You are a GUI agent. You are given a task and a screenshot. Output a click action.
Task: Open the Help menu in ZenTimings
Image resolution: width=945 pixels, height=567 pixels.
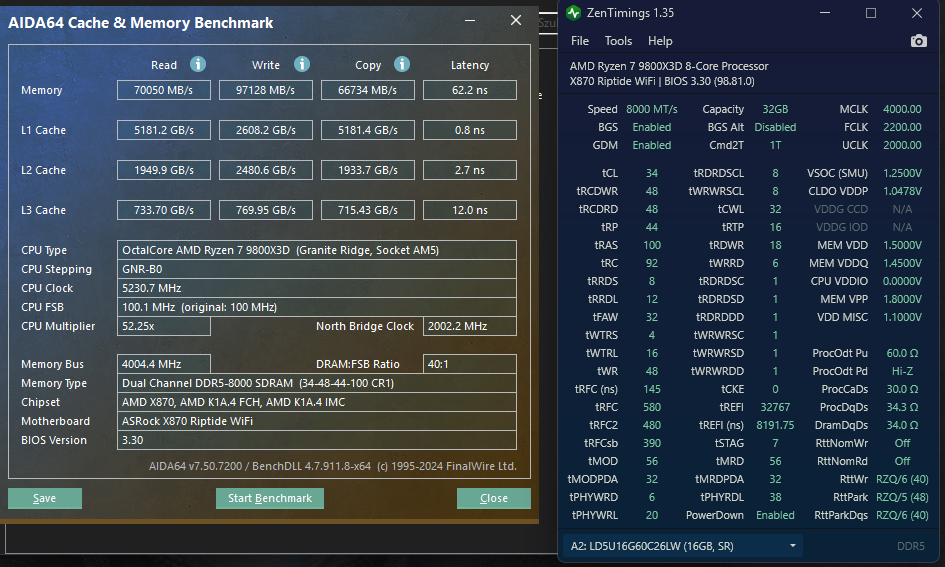pos(660,41)
